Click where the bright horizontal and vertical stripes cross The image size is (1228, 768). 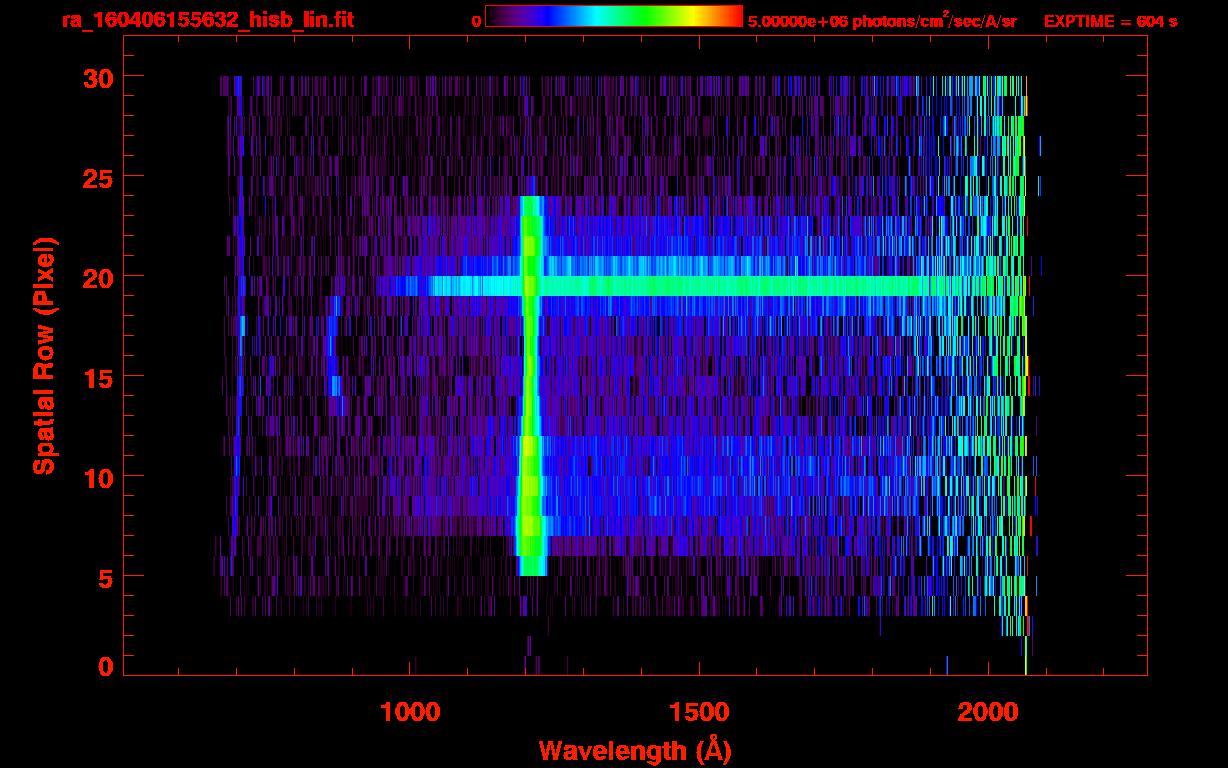530,286
